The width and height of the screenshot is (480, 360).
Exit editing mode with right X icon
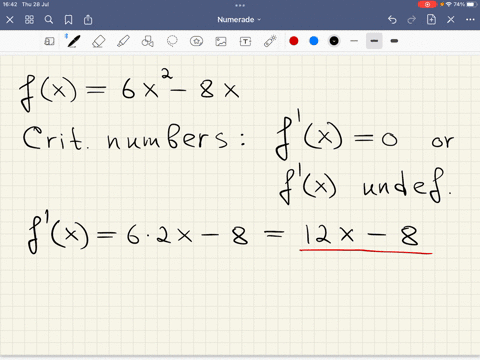pyautogui.click(x=451, y=20)
